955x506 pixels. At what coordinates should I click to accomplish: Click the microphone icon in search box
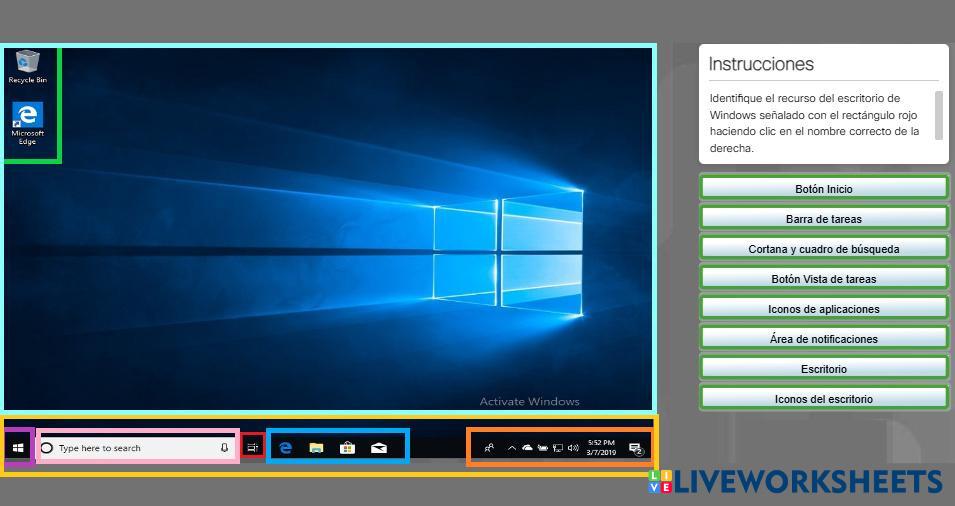coord(224,448)
